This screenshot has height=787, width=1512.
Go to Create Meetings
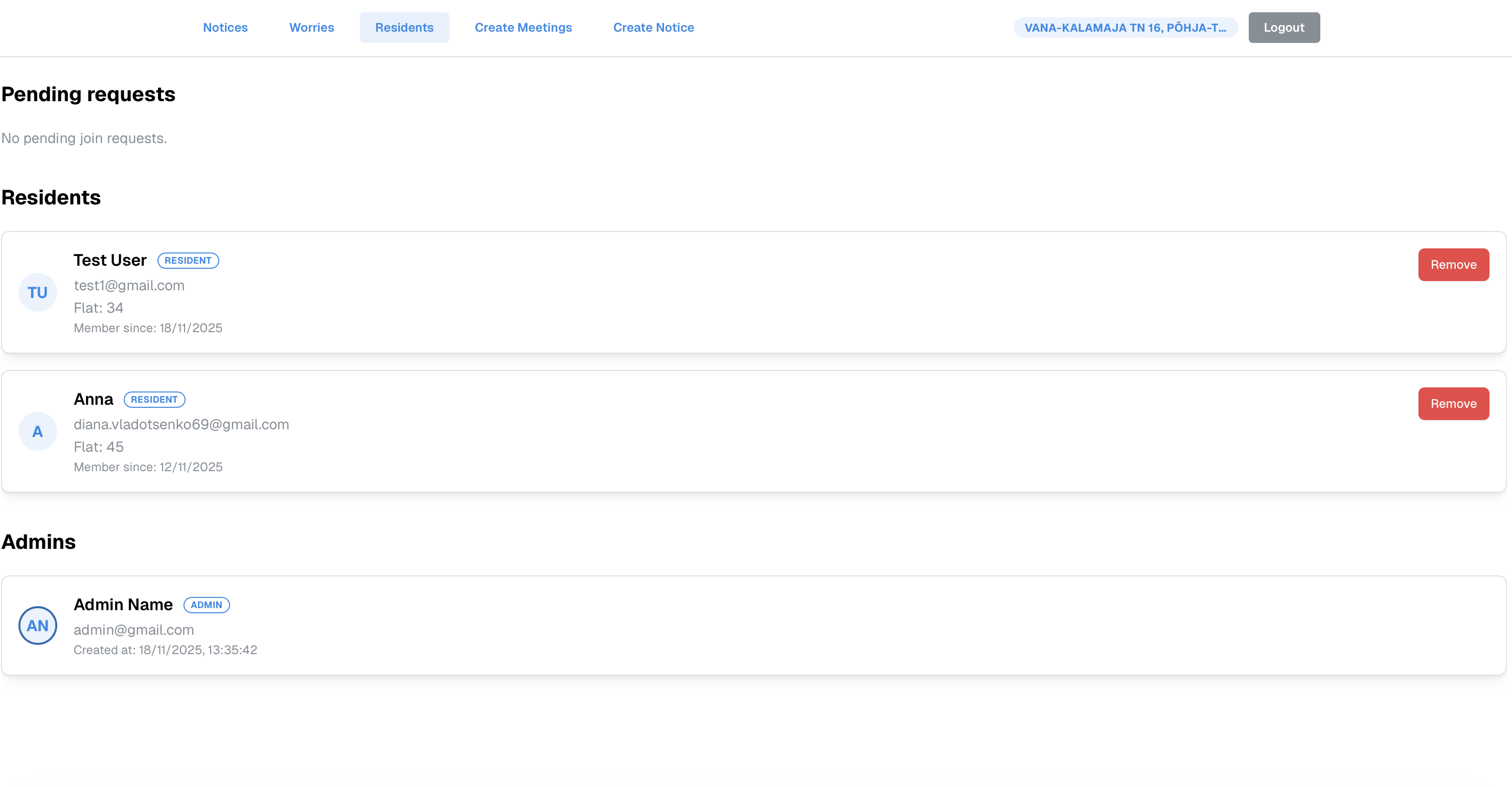[523, 28]
